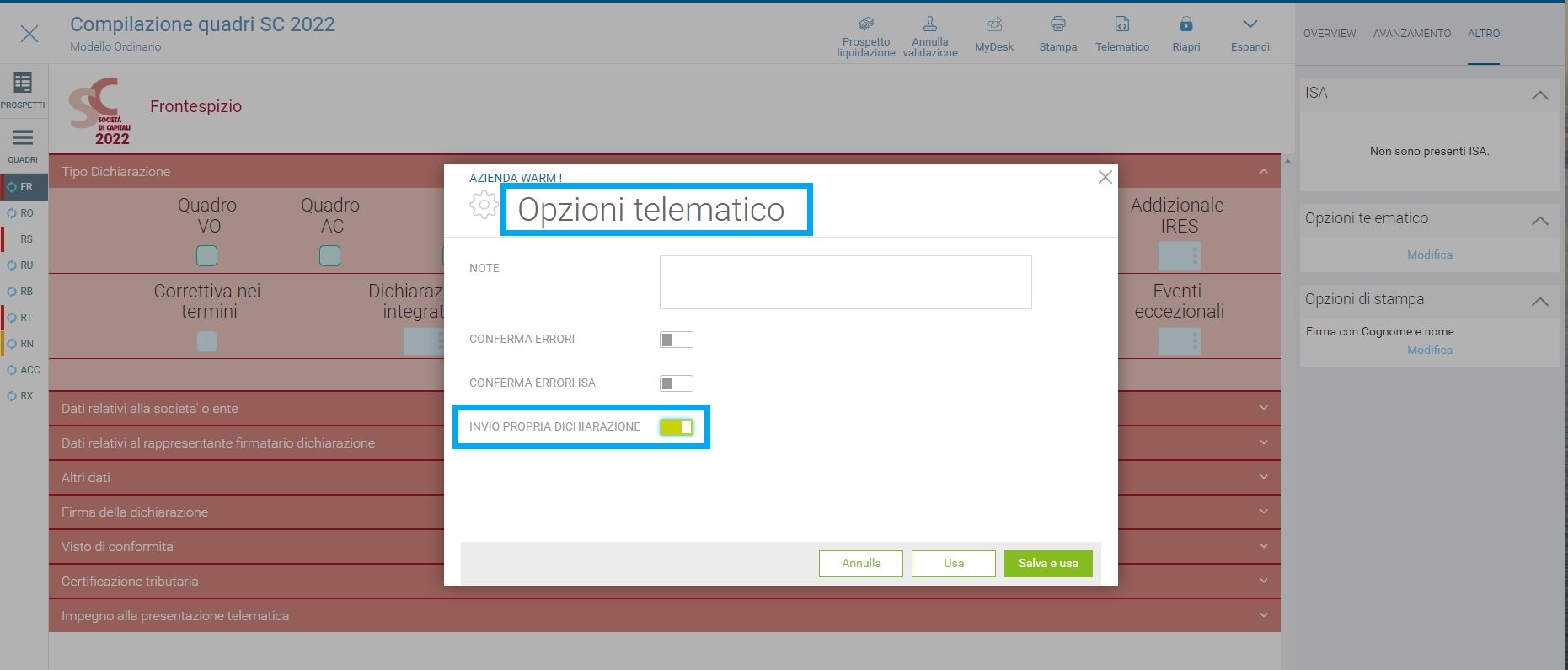The width and height of the screenshot is (1568, 670).
Task: Select quadro ACC in sidebar
Action: 24,370
